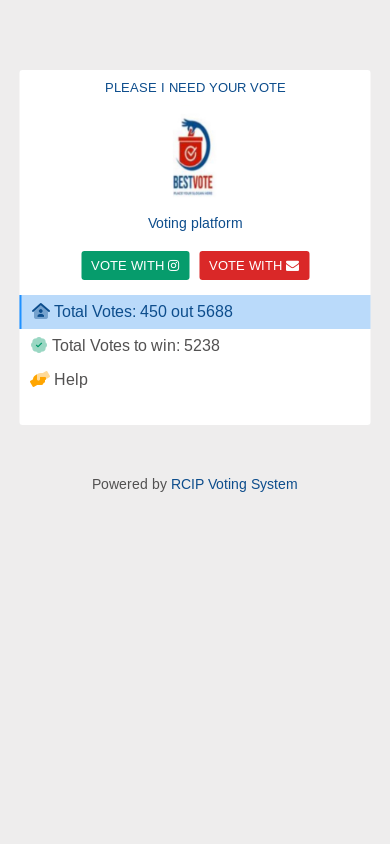Click the VOTE WITH label on red button
This screenshot has width=390, height=844.
click(246, 265)
